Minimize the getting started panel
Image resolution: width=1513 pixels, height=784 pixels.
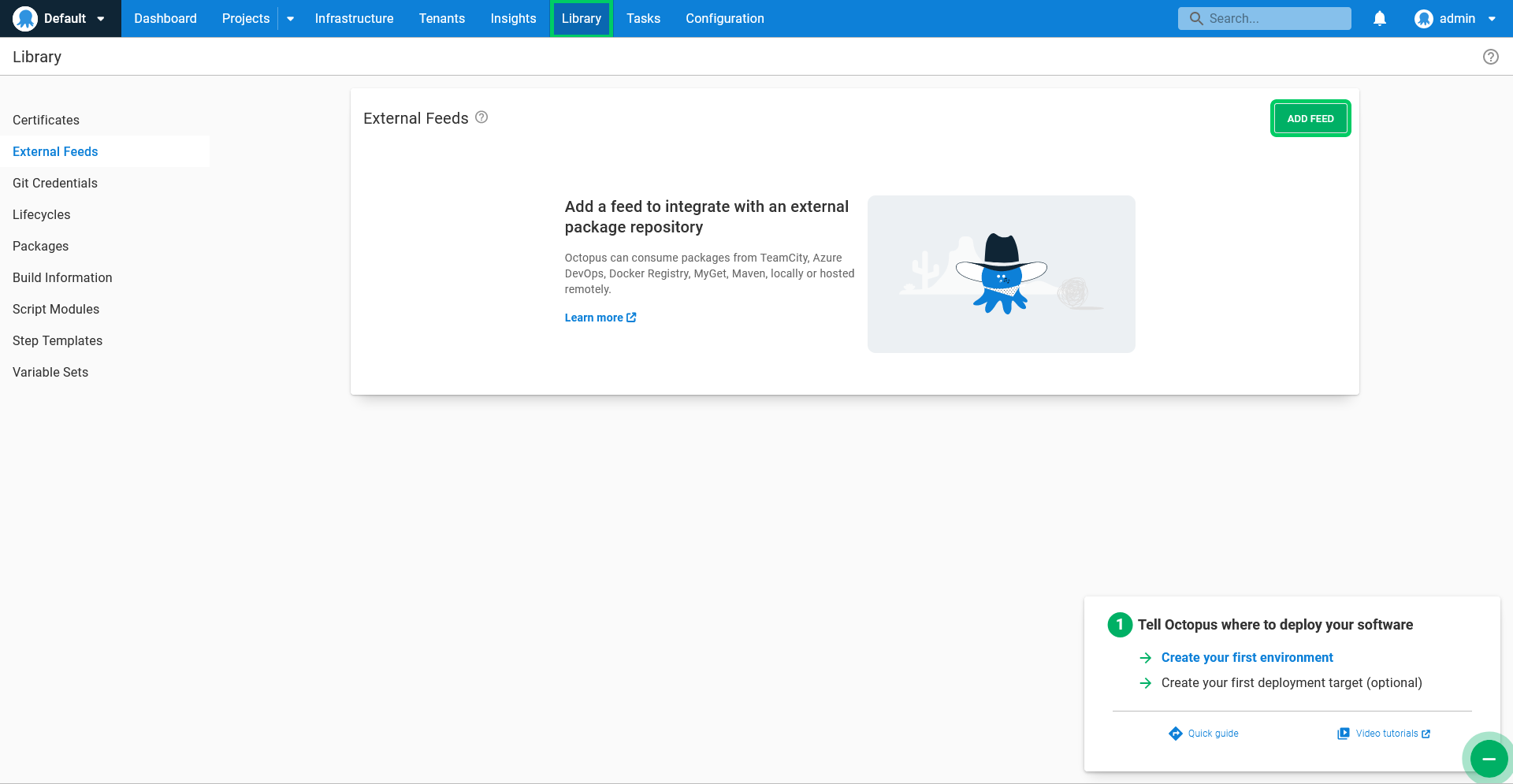pos(1489,759)
